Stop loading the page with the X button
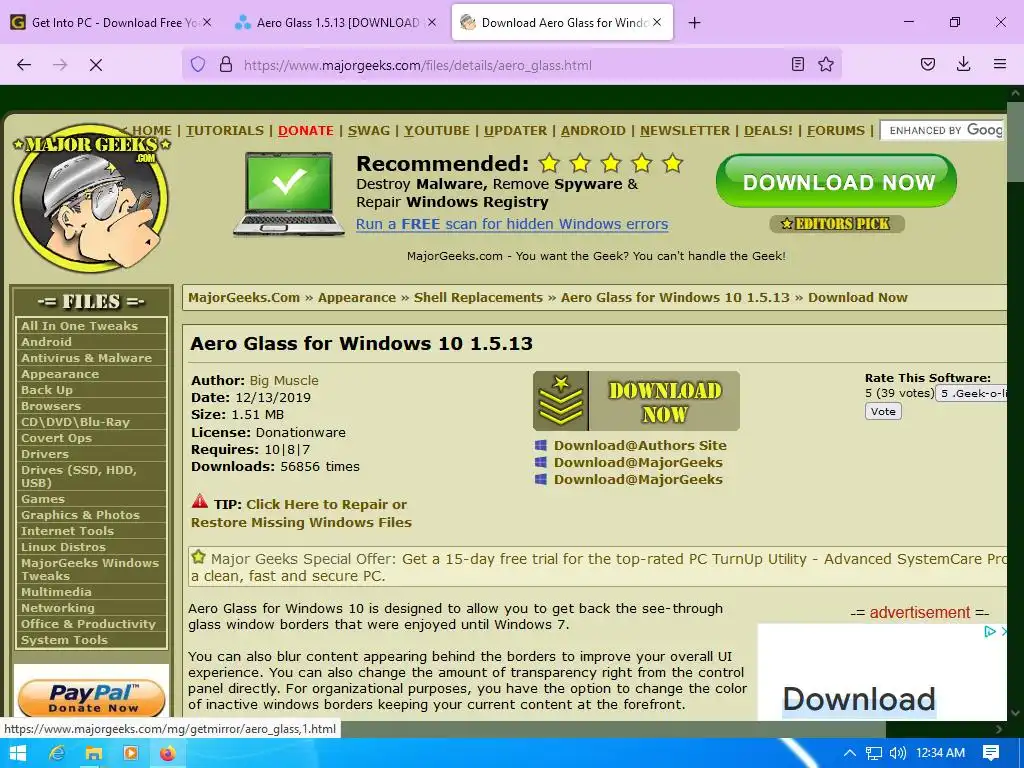1024x768 pixels. point(95,65)
